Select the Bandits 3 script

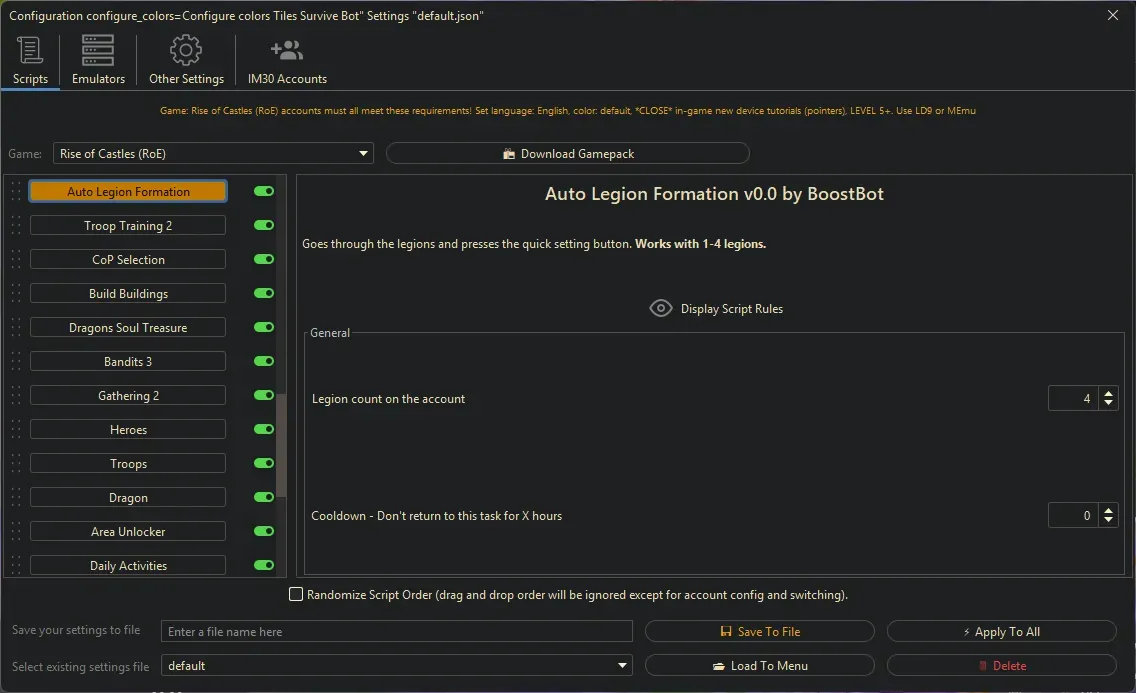tap(128, 361)
